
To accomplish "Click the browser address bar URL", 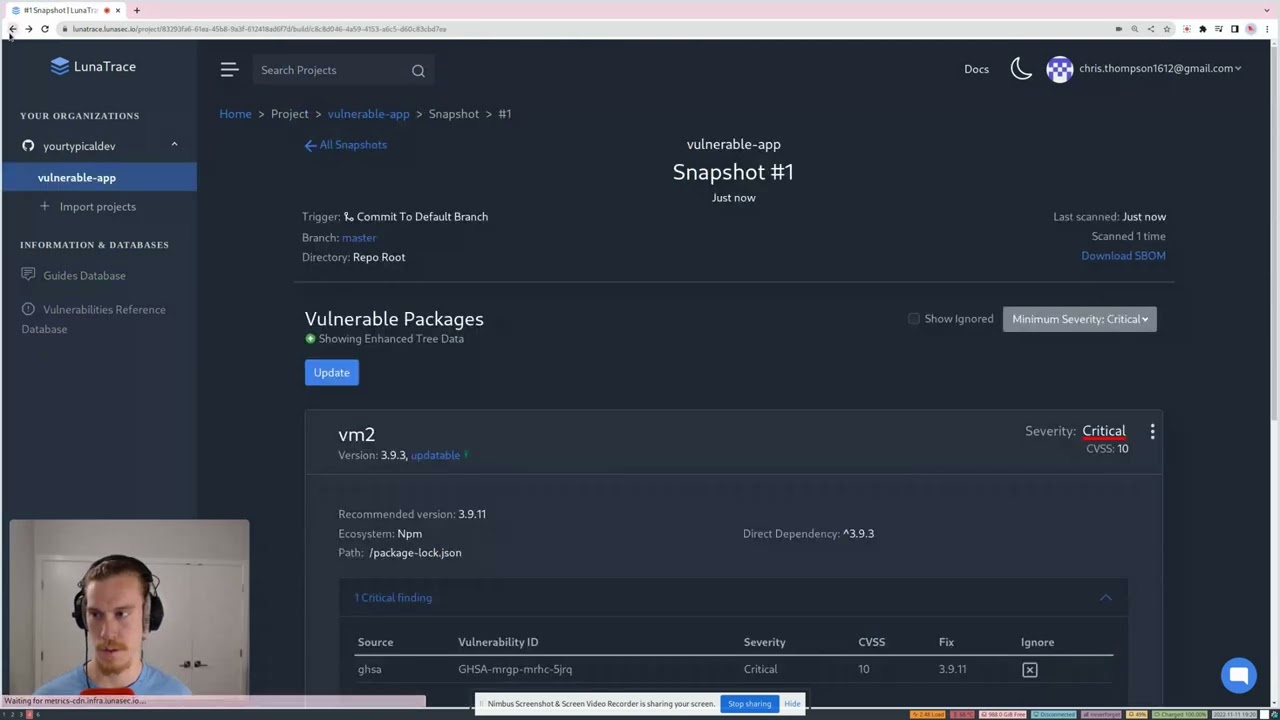I will [x=259, y=29].
